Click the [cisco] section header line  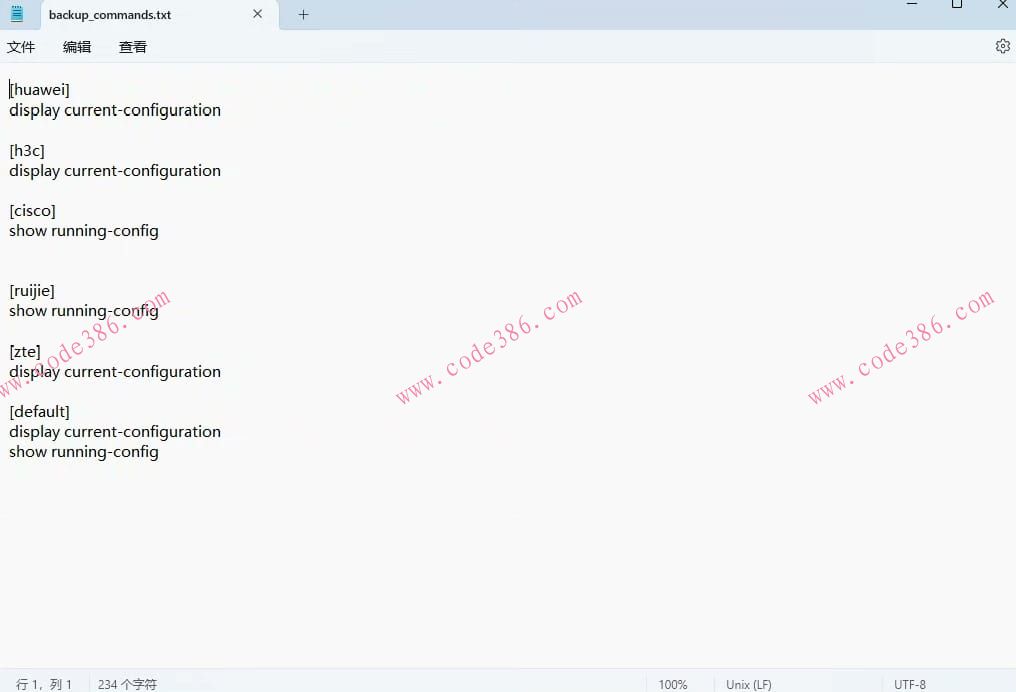point(32,211)
